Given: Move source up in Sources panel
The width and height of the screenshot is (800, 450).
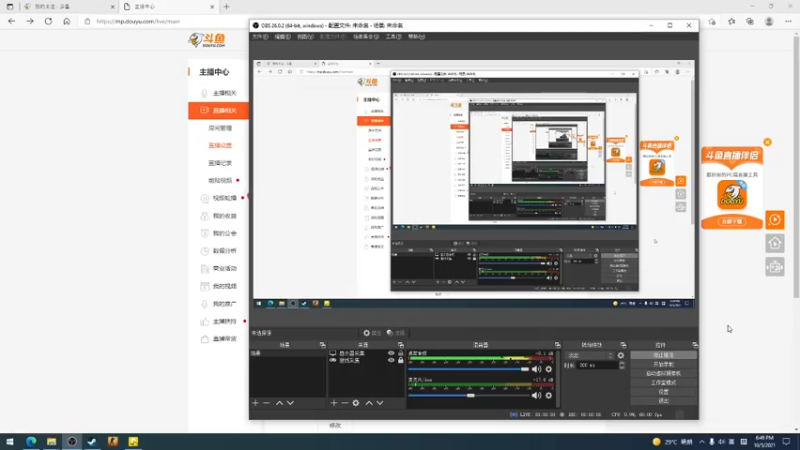Looking at the screenshot, I should tap(369, 403).
